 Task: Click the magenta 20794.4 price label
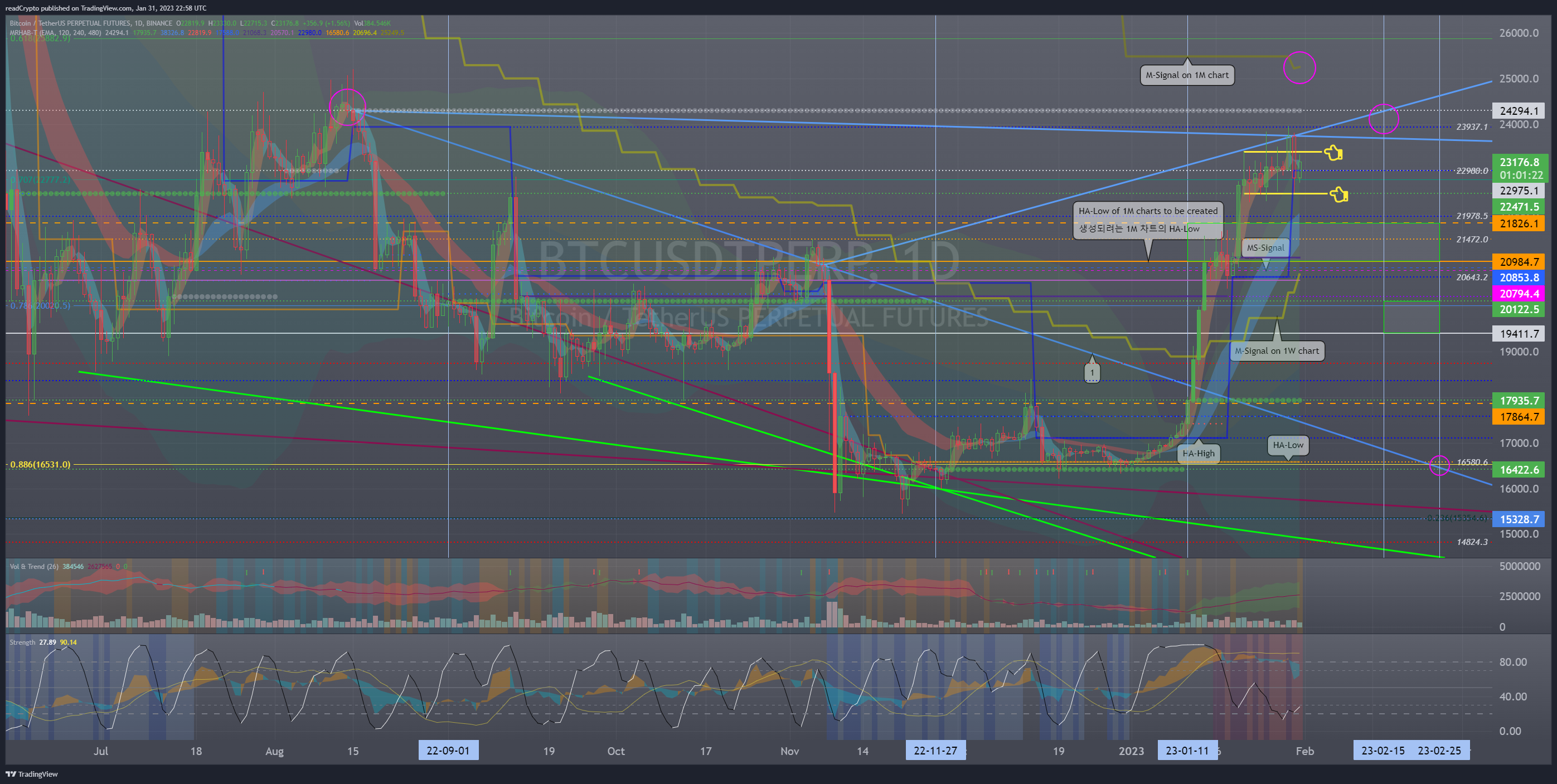point(1519,294)
